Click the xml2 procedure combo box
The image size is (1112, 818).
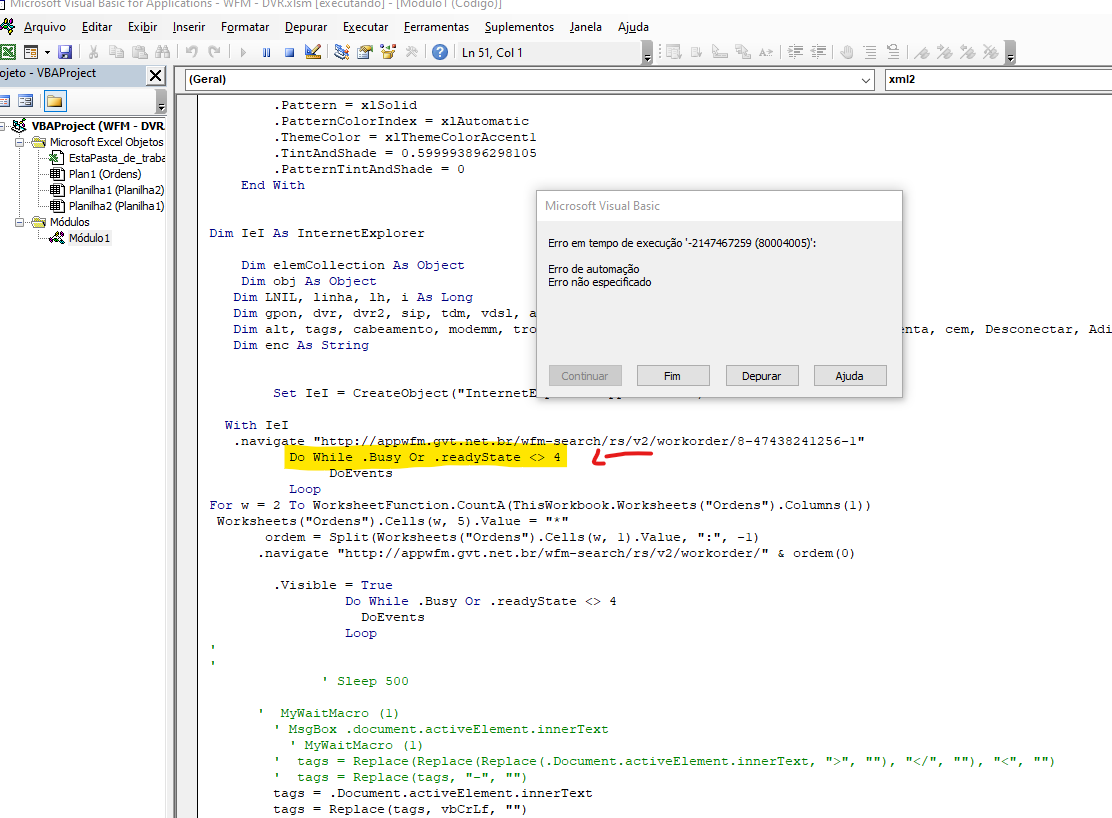pos(999,79)
